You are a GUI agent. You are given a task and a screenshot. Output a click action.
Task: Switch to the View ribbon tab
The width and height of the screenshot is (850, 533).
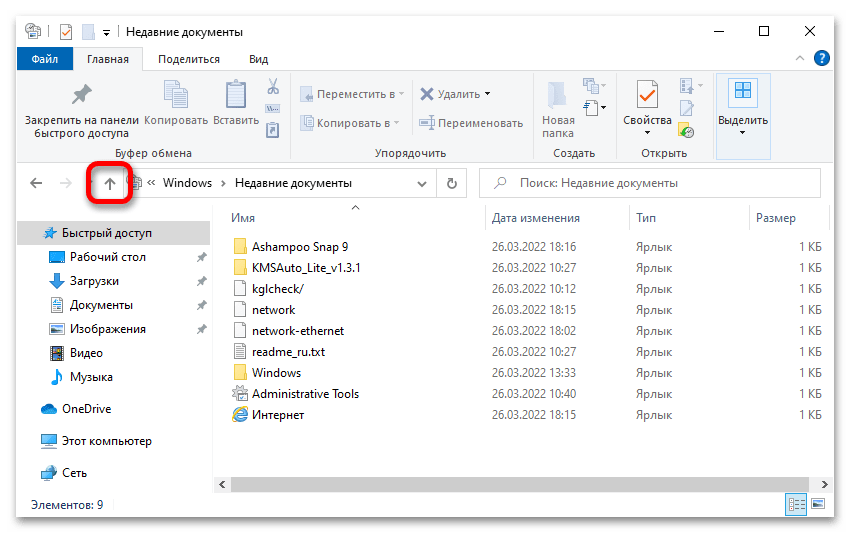click(258, 59)
